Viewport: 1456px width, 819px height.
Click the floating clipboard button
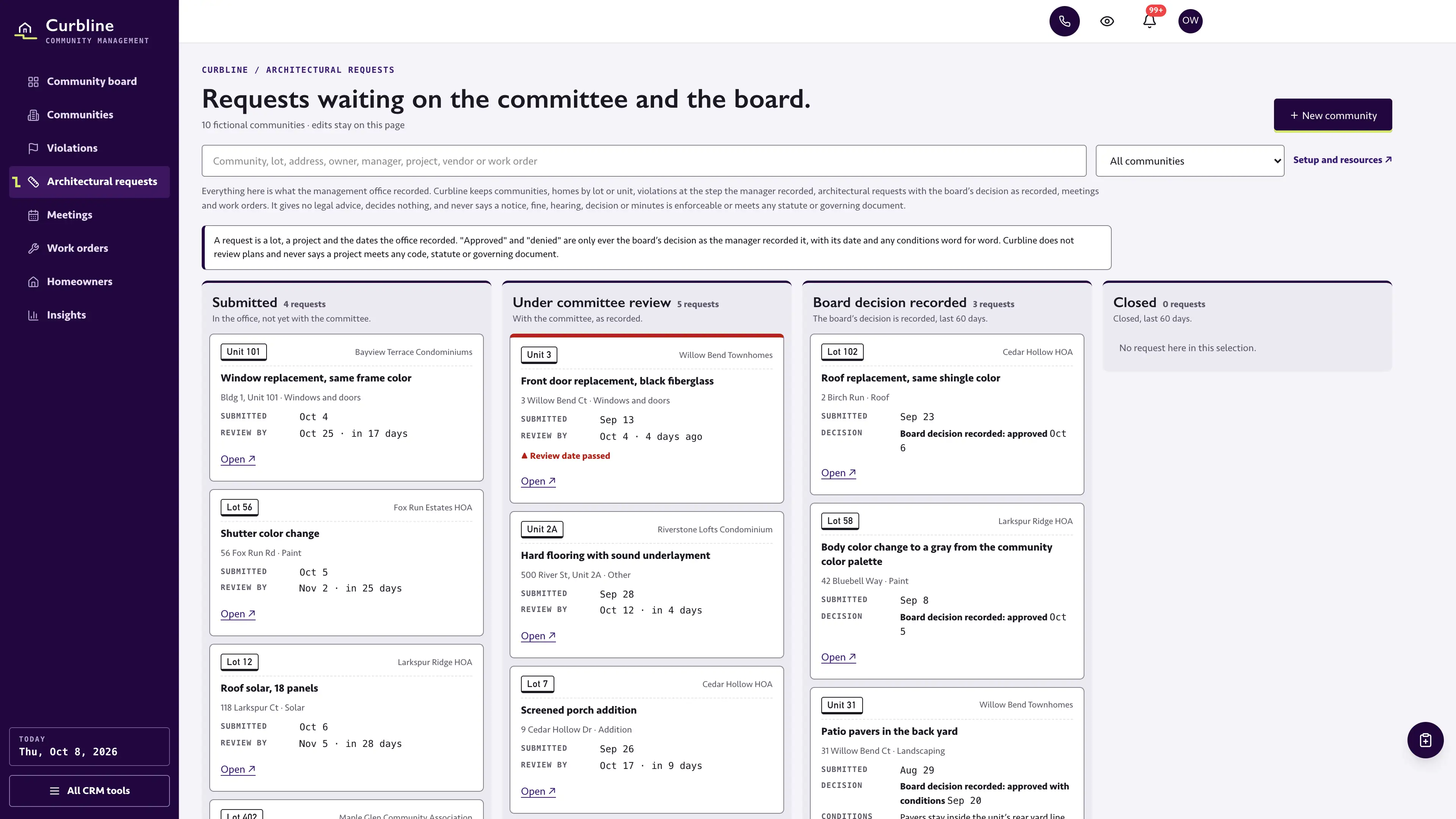point(1425,740)
